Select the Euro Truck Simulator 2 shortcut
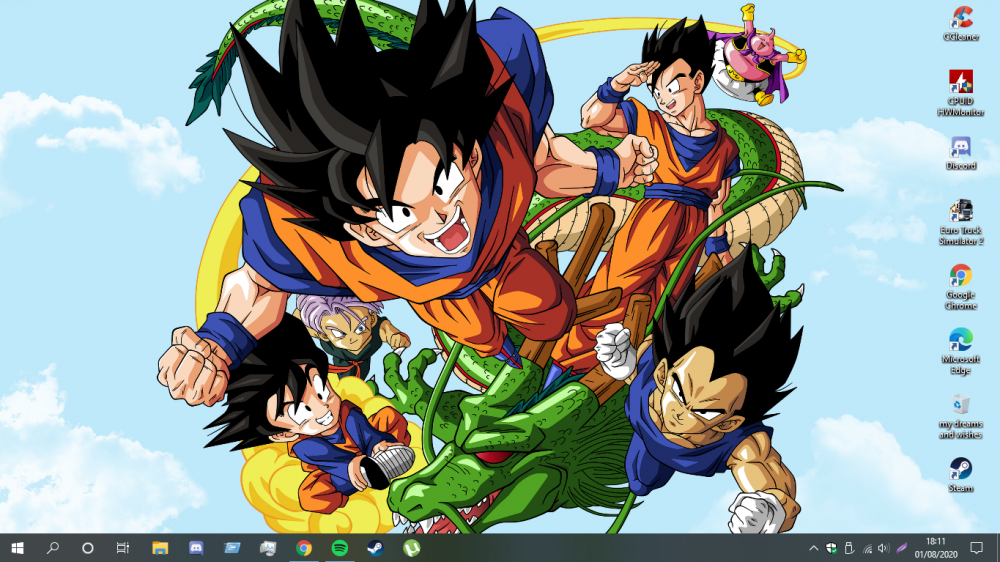 (x=960, y=223)
